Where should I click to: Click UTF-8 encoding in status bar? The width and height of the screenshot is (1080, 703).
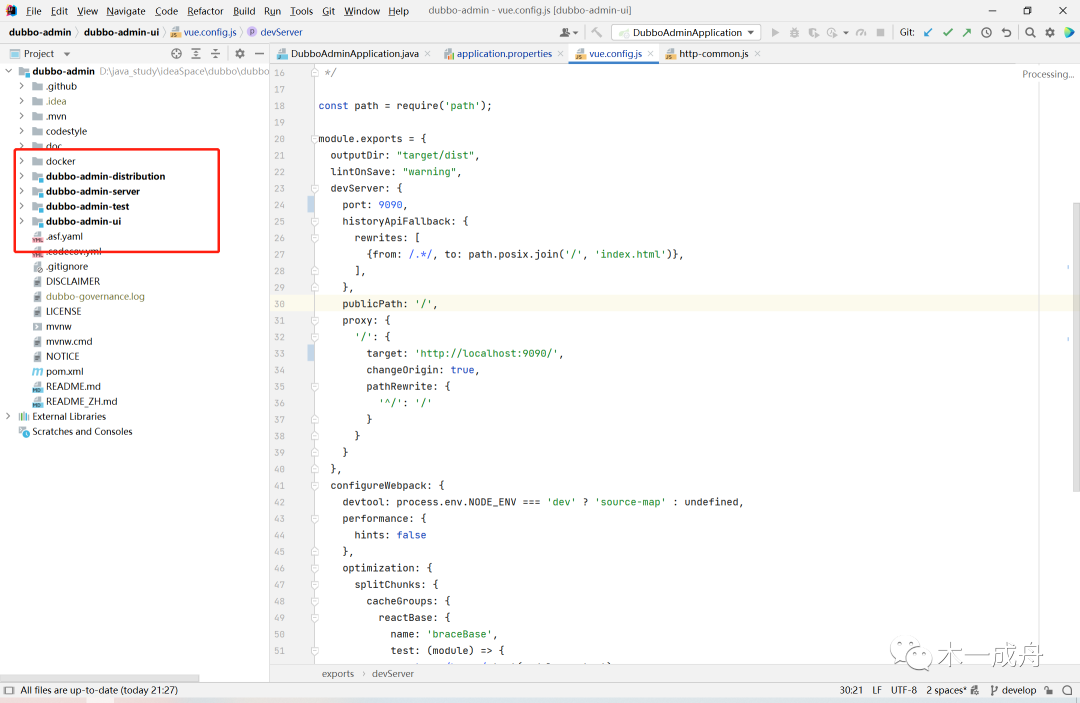click(904, 690)
